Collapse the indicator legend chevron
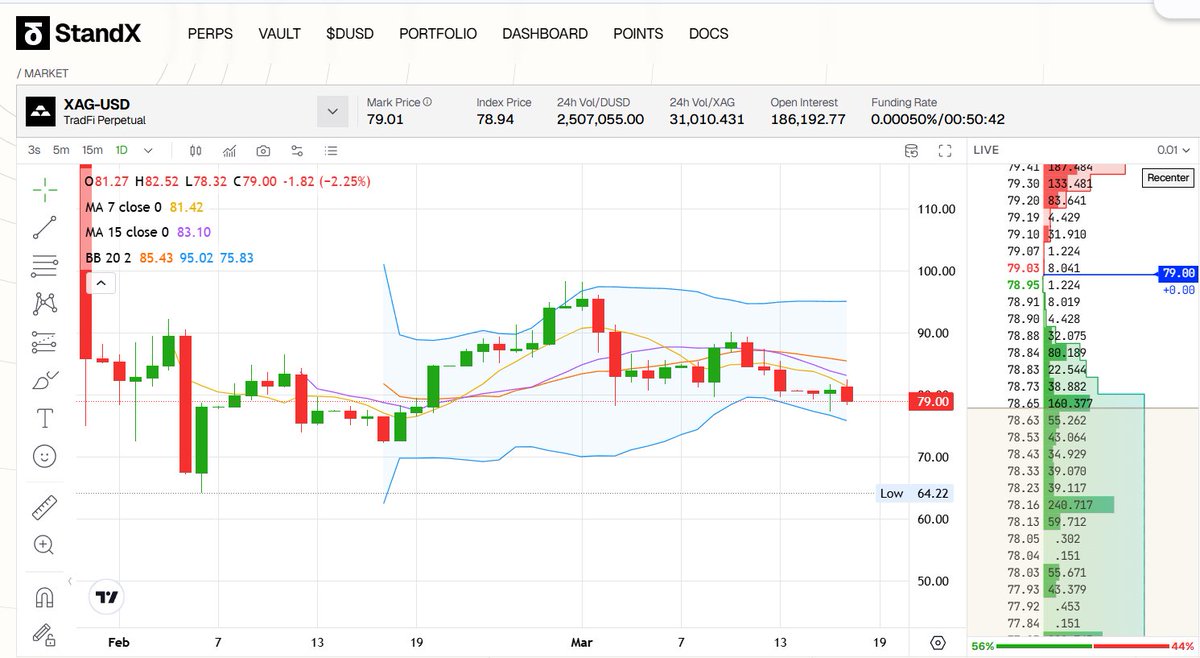 coord(102,283)
